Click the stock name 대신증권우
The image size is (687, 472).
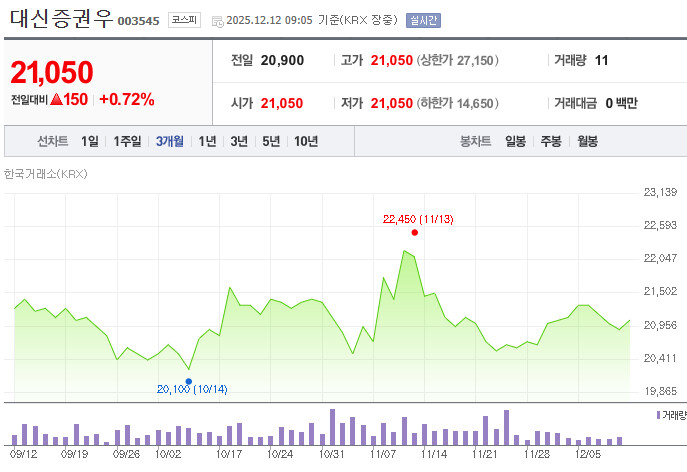point(61,19)
